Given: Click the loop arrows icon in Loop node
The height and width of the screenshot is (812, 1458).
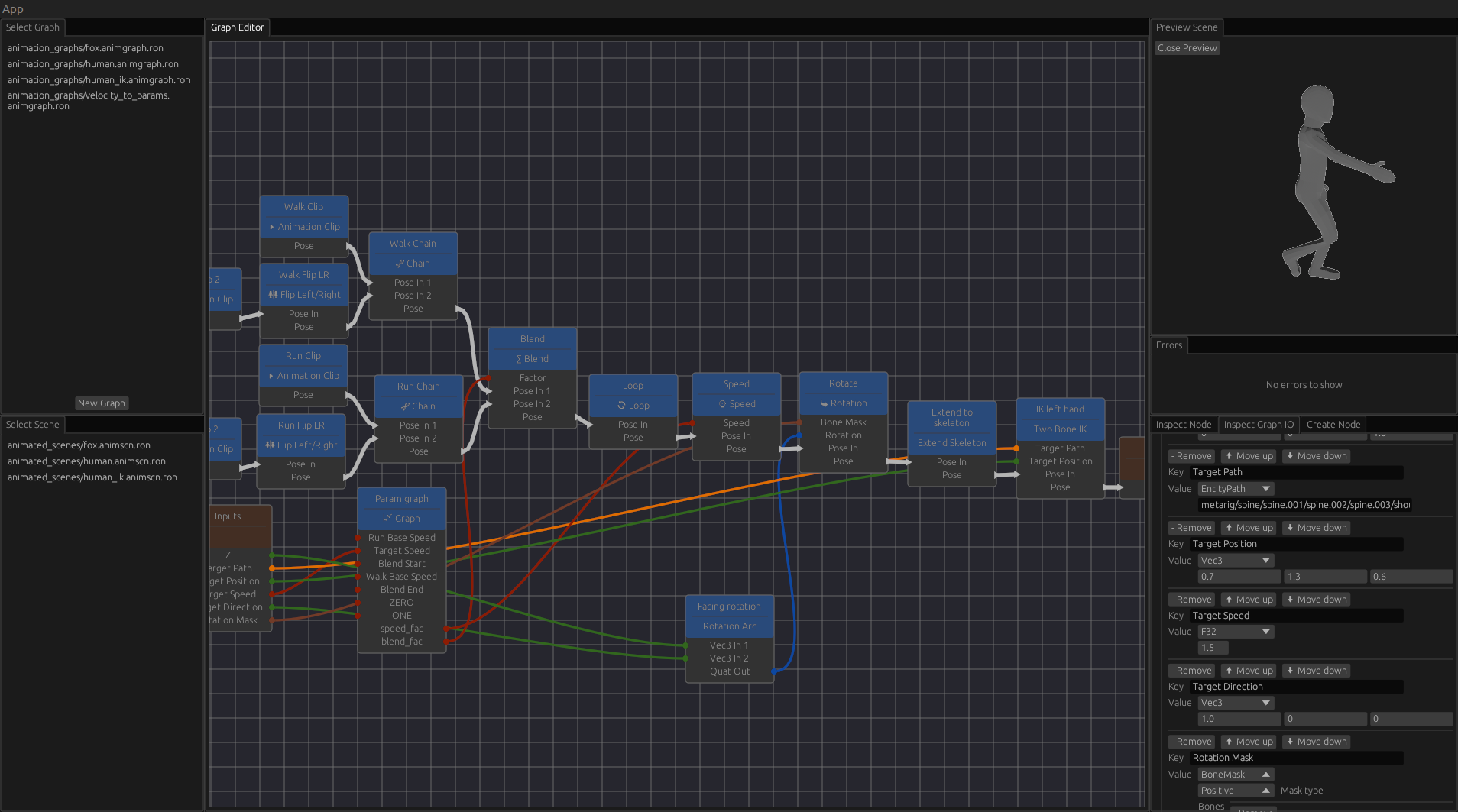Looking at the screenshot, I should point(622,406).
